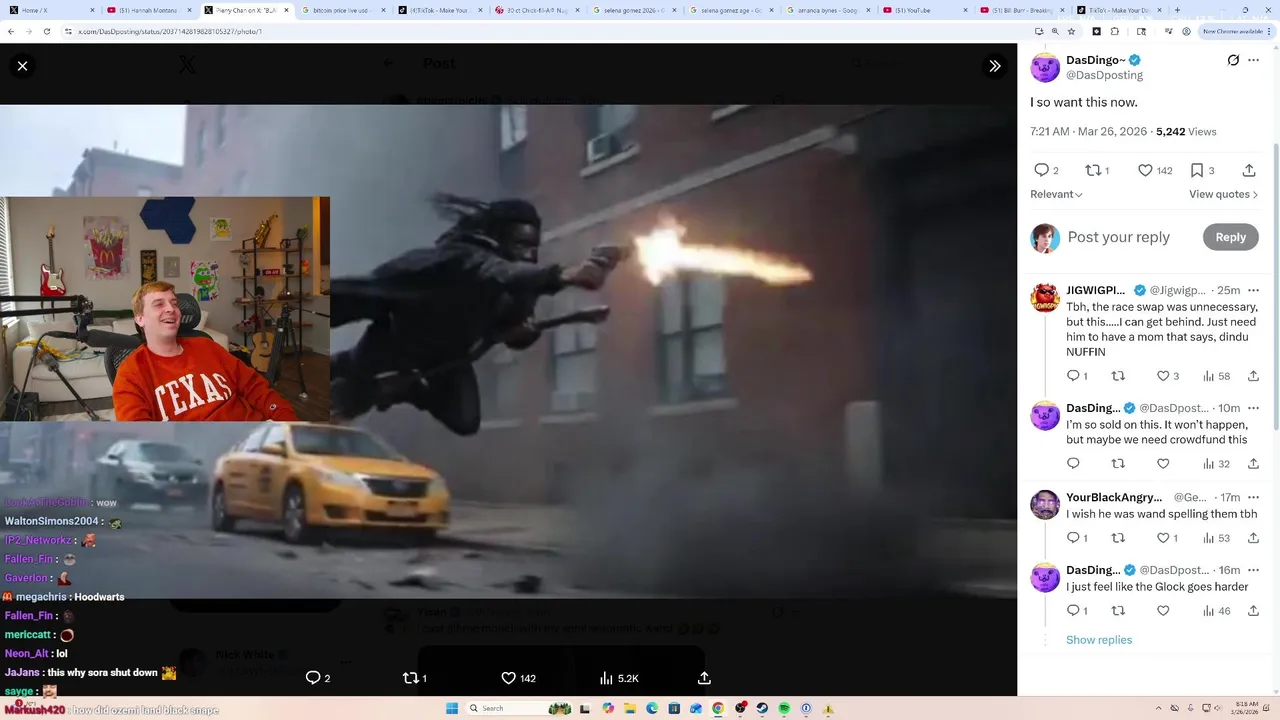Open Steam from the taskbar
Viewport: 1280px width, 720px height.
tap(762, 708)
